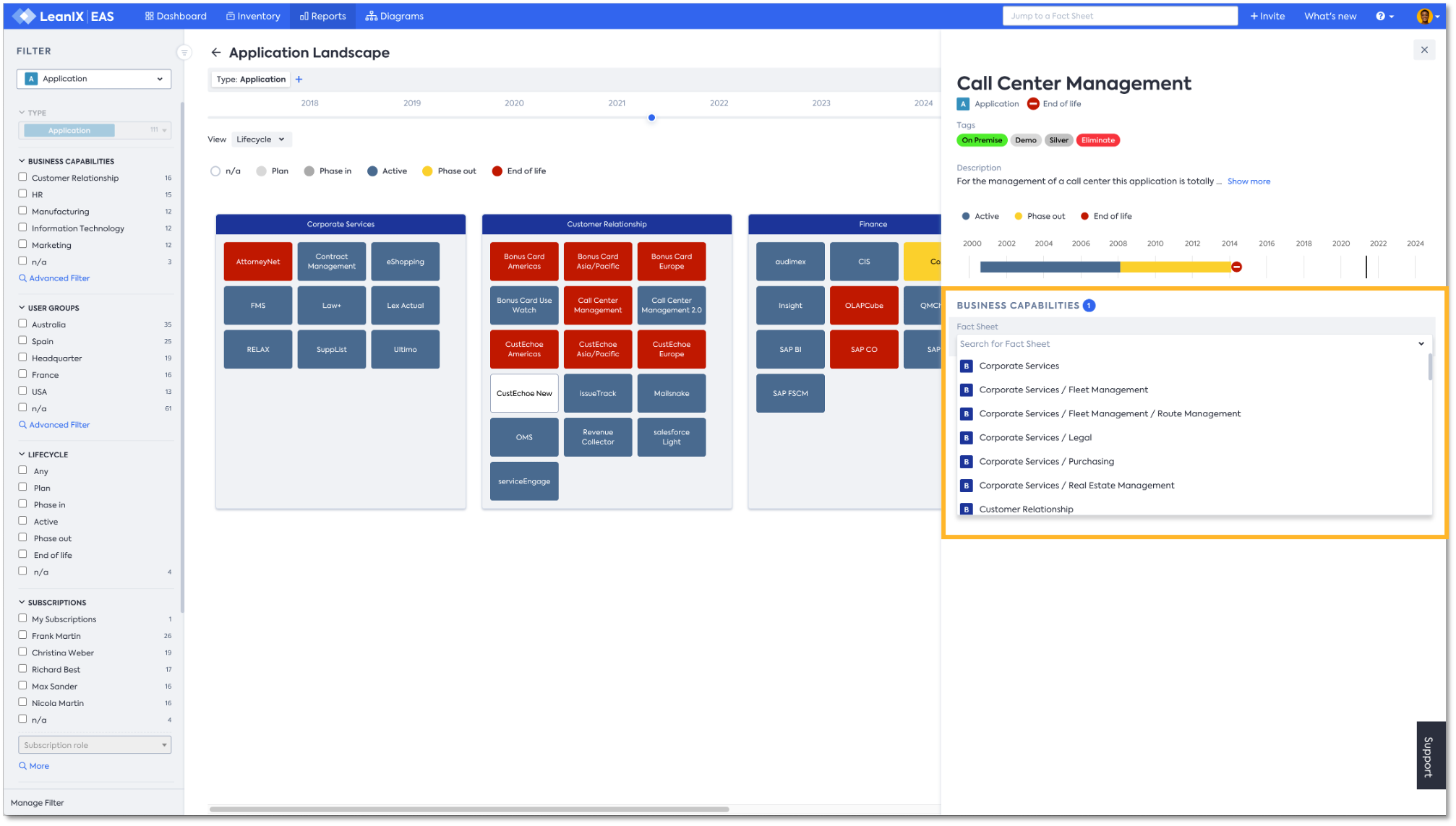Collapse the User Groups filter section
Image resolution: width=1456 pixels, height=826 pixels.
tap(22, 308)
